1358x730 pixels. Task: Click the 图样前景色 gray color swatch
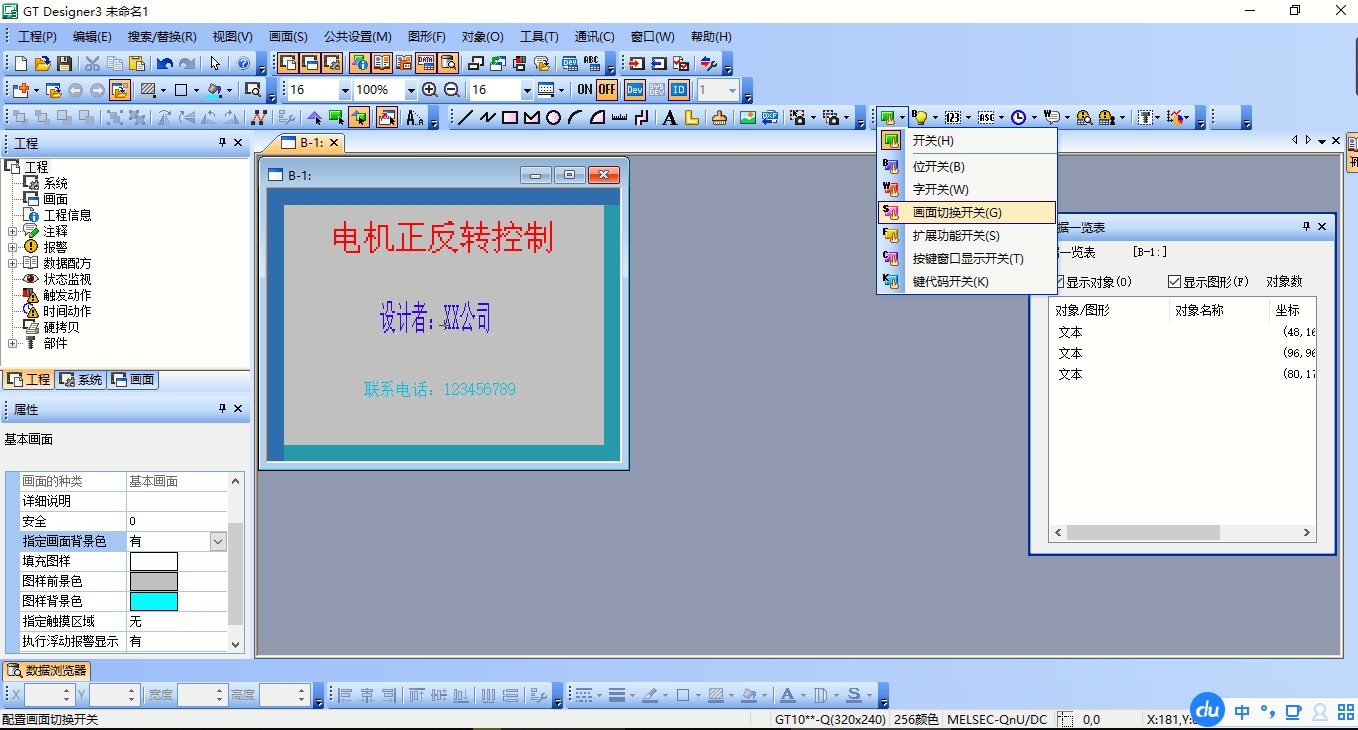(154, 581)
